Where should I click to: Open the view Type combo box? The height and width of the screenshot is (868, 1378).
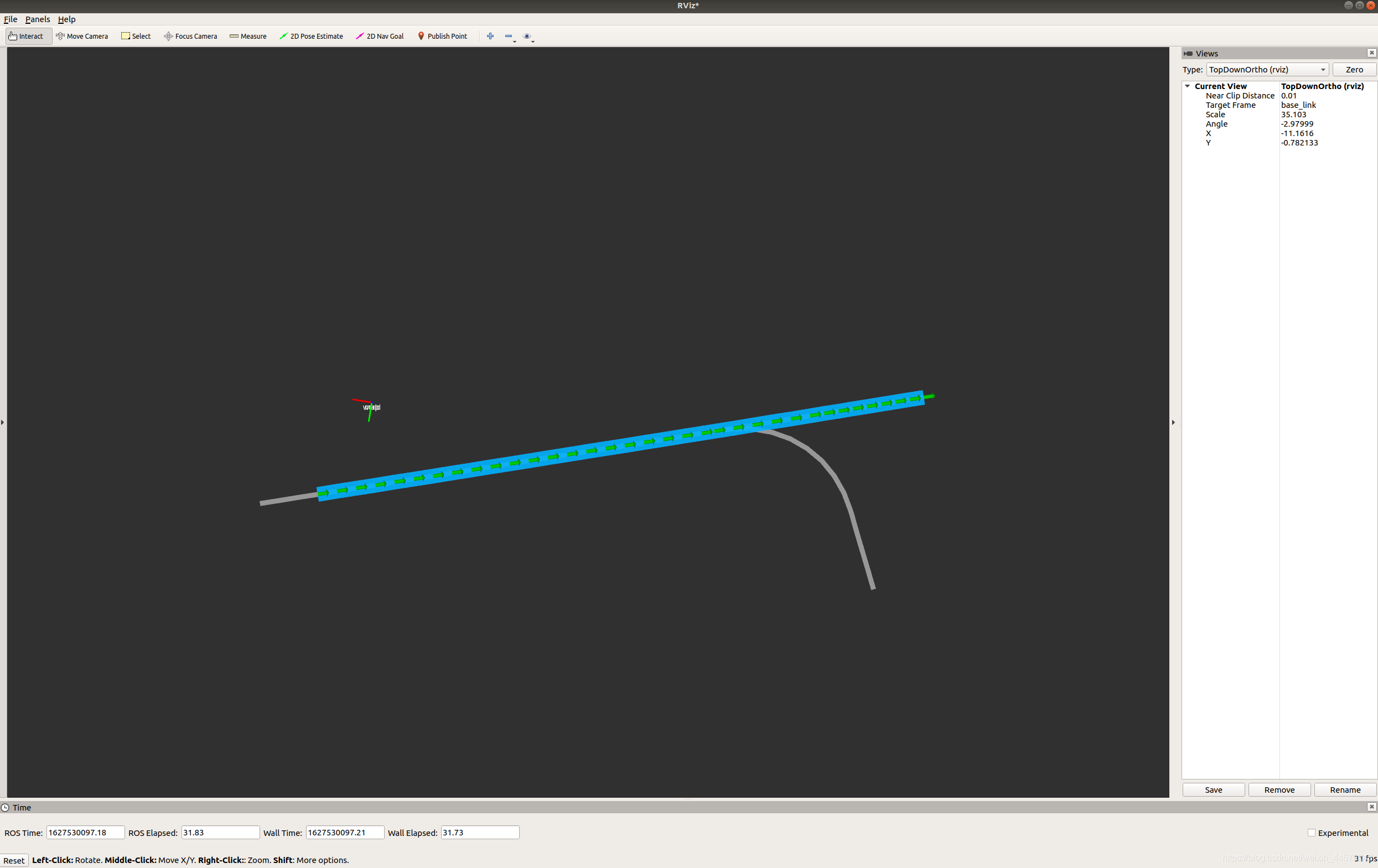pyautogui.click(x=1266, y=70)
